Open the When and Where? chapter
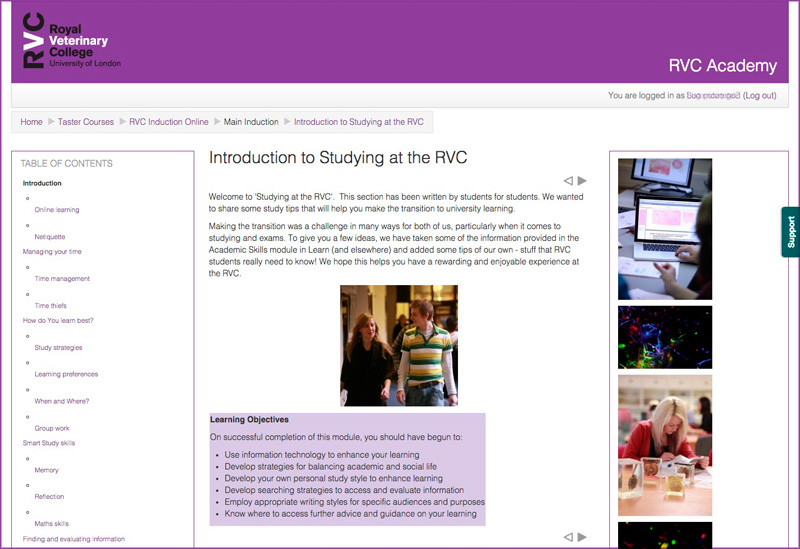This screenshot has width=800, height=549. 62,401
